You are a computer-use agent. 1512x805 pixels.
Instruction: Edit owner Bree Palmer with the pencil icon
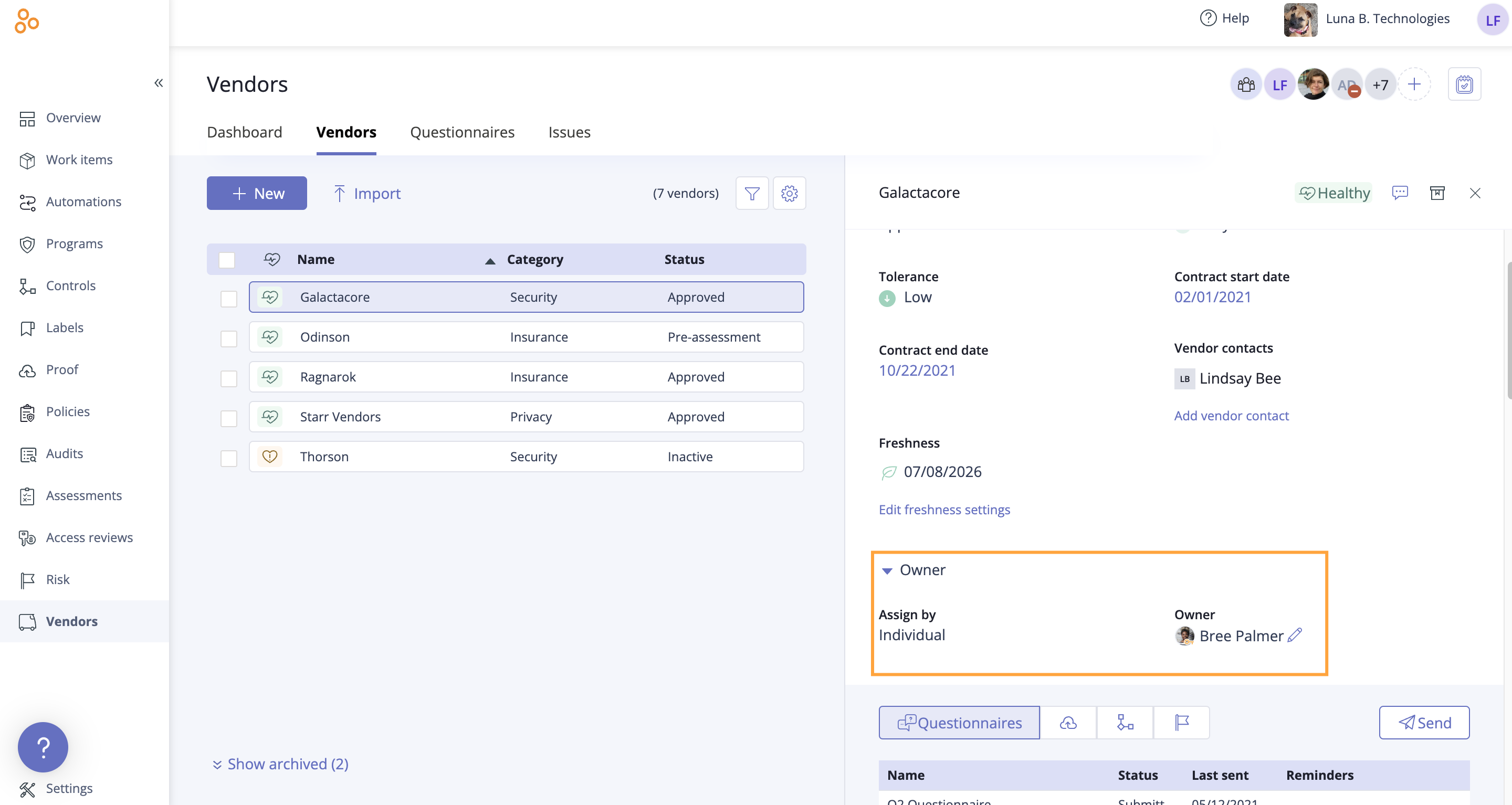pos(1295,635)
